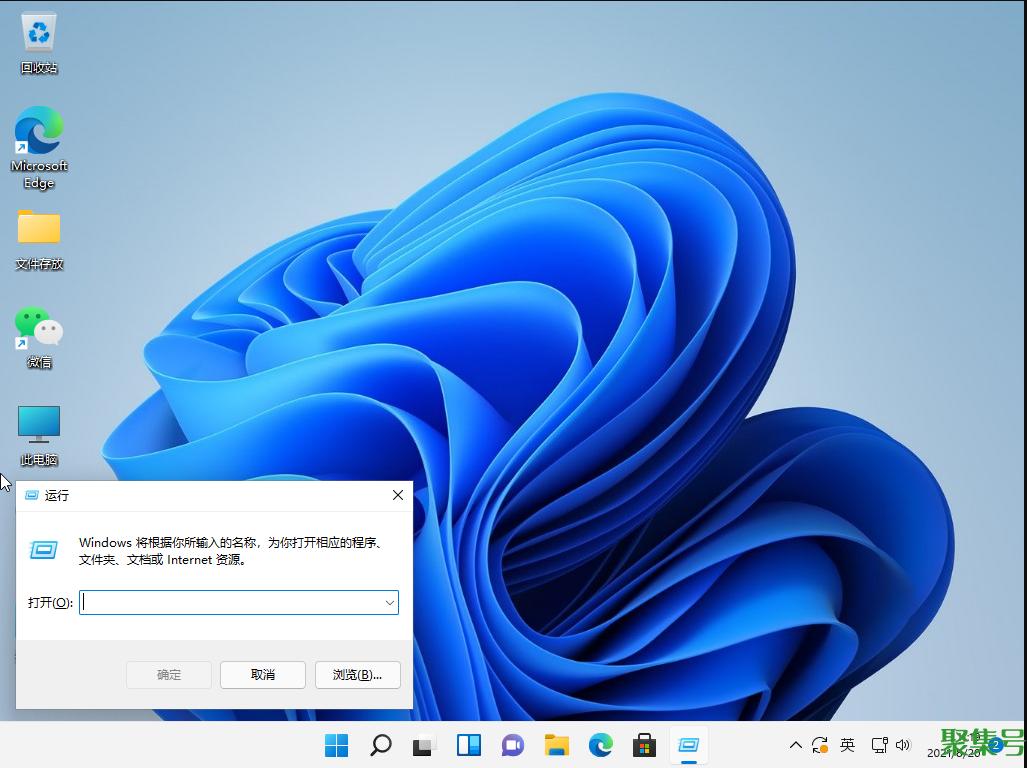Open the 打开 combo box dropdown
Image resolution: width=1027 pixels, height=768 pixels.
[x=389, y=602]
